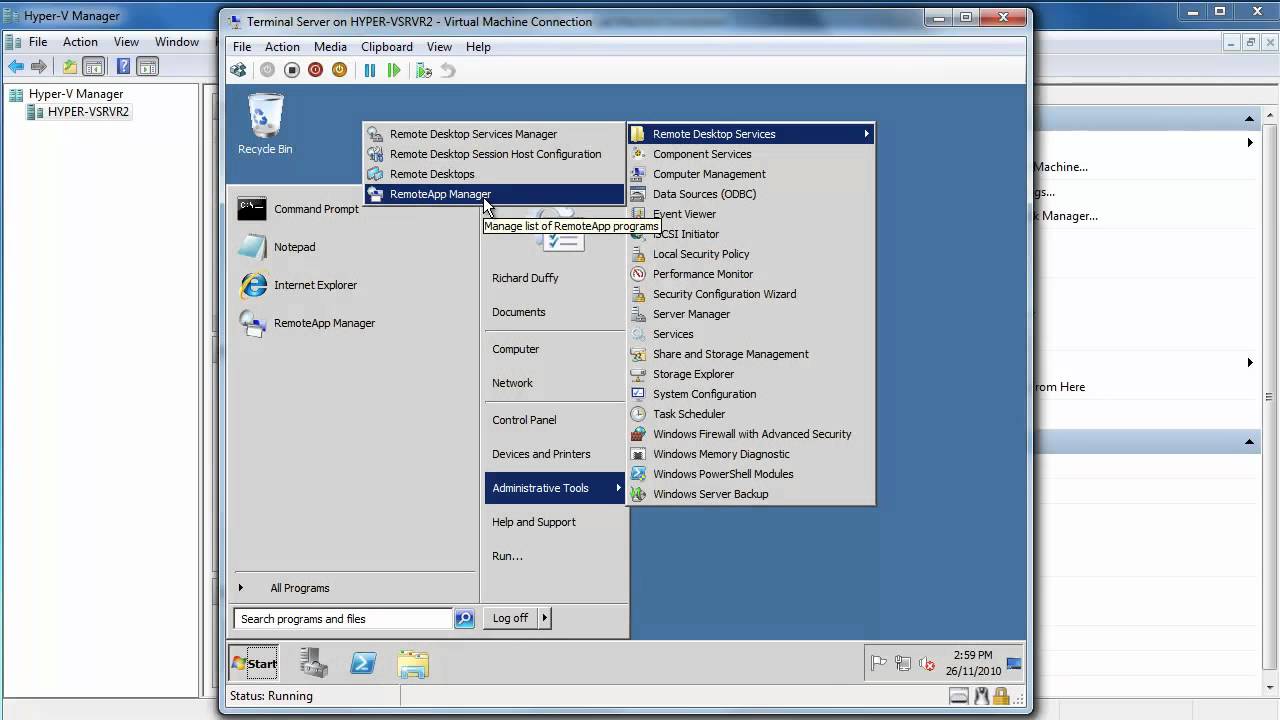Image resolution: width=1280 pixels, height=720 pixels.
Task: Collapse the top Actions pane section arrow
Action: tap(1250, 118)
